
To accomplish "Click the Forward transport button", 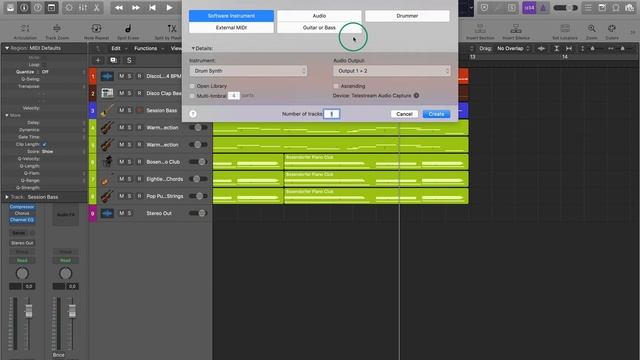I will pos(136,8).
